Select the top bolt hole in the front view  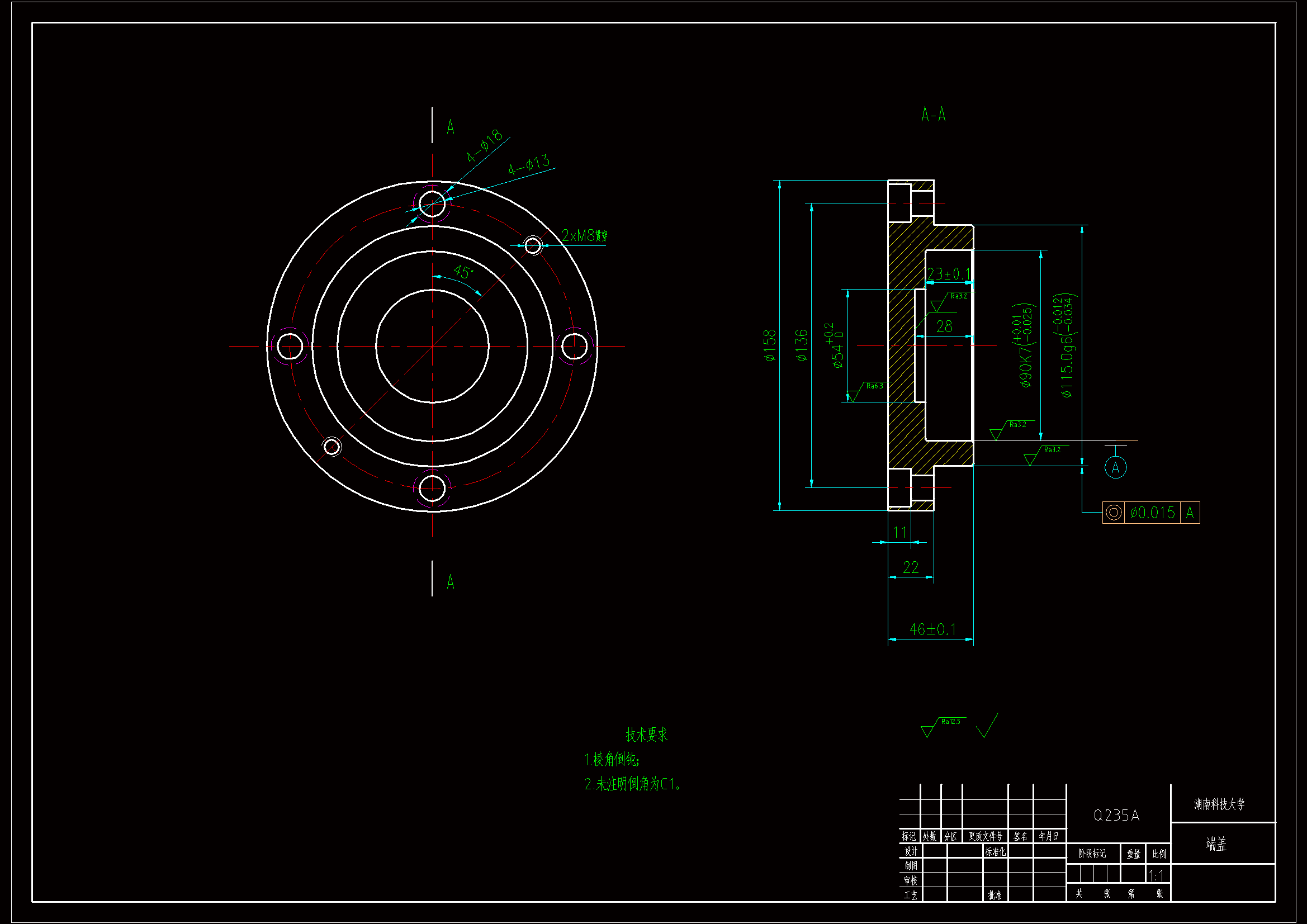point(432,203)
